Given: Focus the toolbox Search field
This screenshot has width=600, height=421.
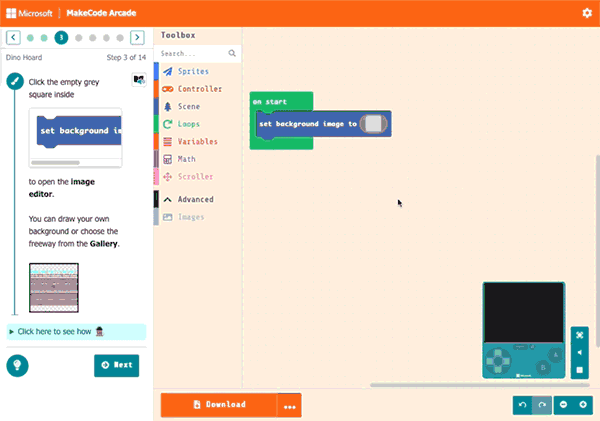Looking at the screenshot, I should [x=197, y=53].
